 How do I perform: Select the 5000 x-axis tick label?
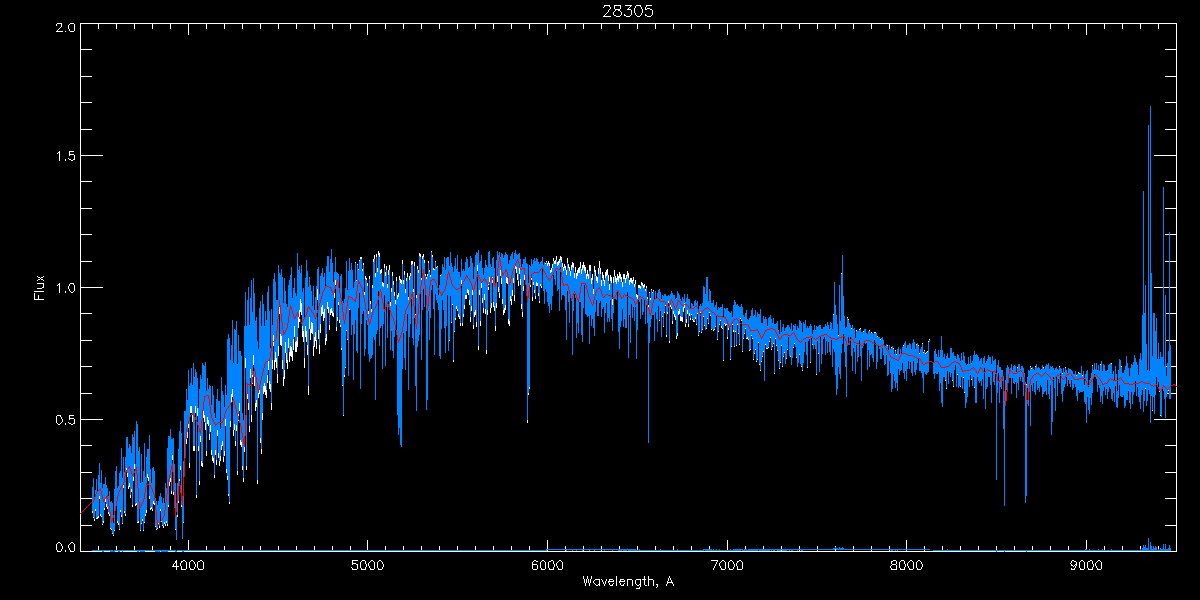pos(367,564)
